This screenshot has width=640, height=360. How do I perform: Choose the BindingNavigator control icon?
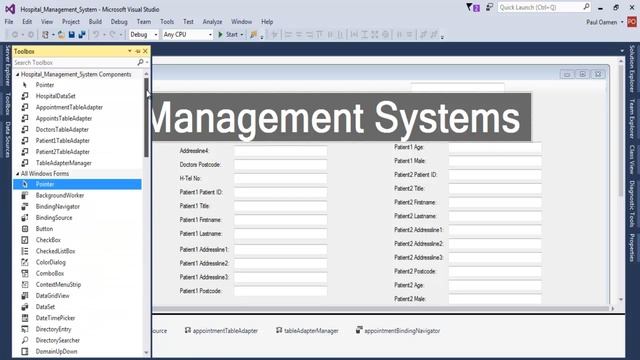25,207
